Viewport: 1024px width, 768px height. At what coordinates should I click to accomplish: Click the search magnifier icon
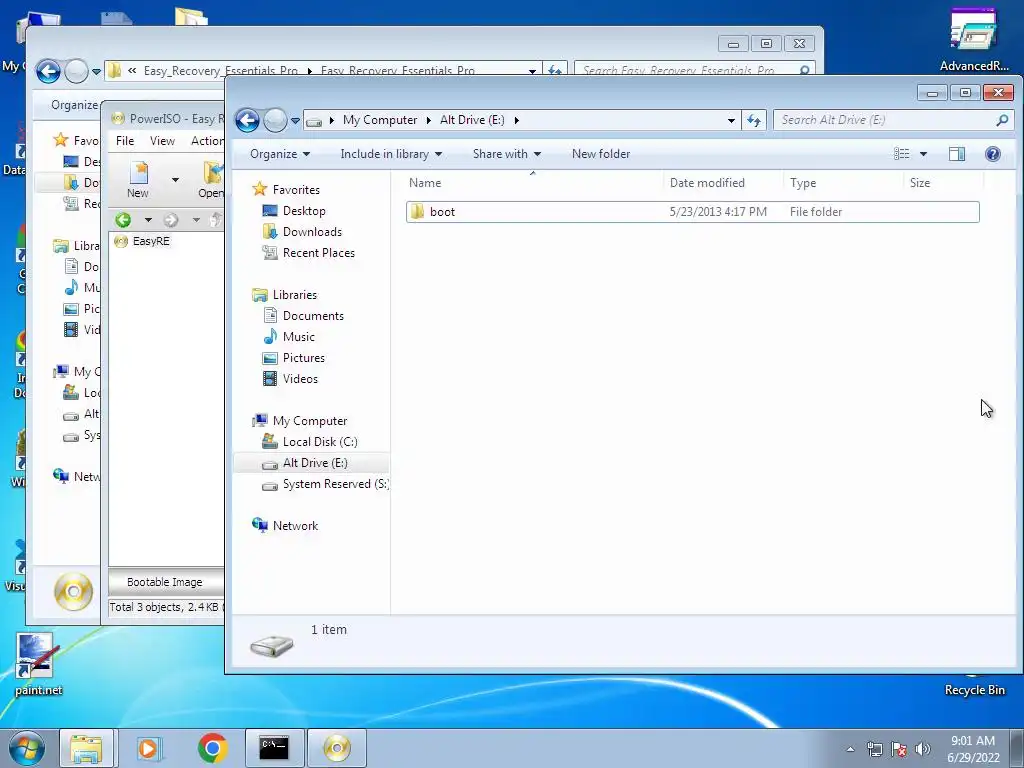[1002, 120]
